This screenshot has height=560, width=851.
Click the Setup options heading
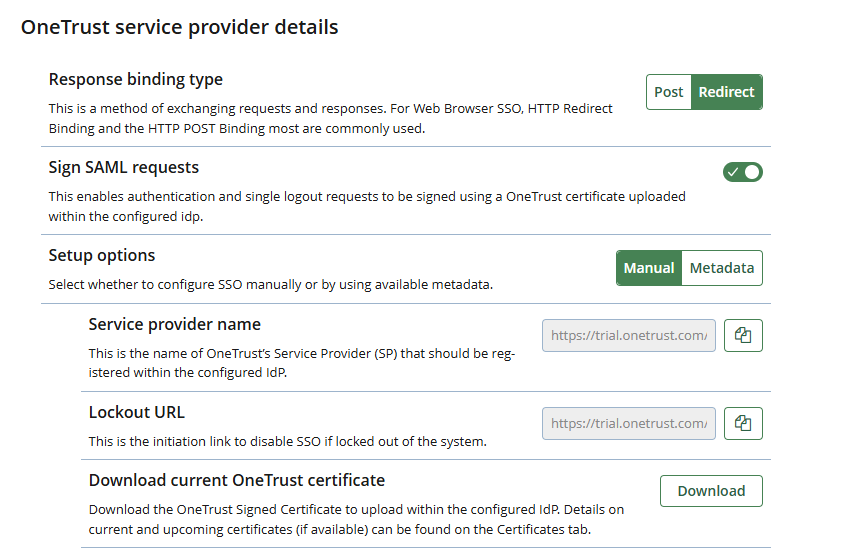[x=102, y=255]
